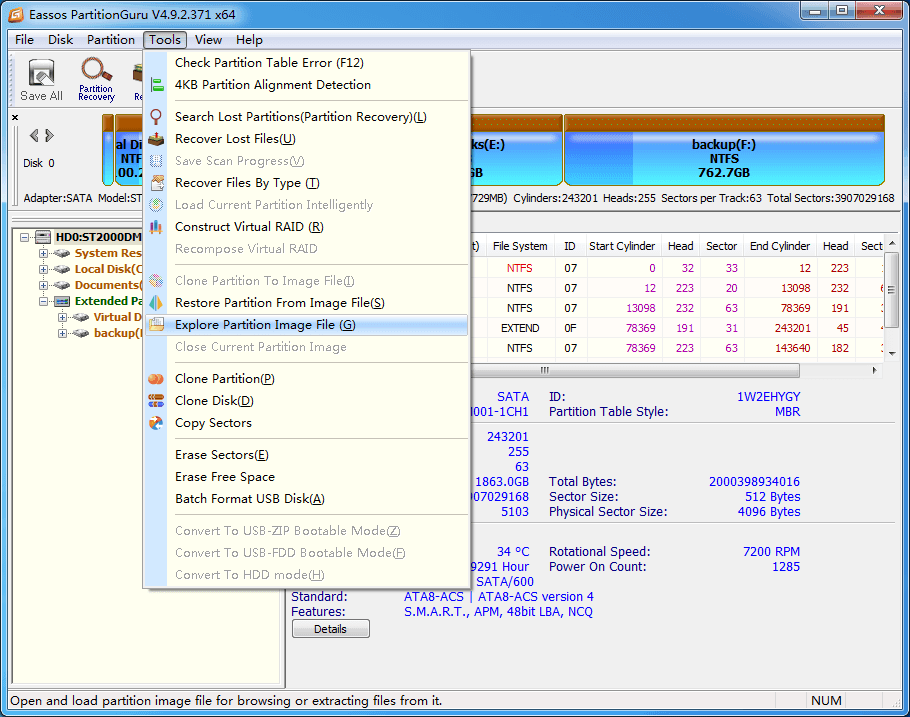Viewport: 910px width, 717px height.
Task: Choose Batch Format USB Disk
Action: [x=306, y=499]
